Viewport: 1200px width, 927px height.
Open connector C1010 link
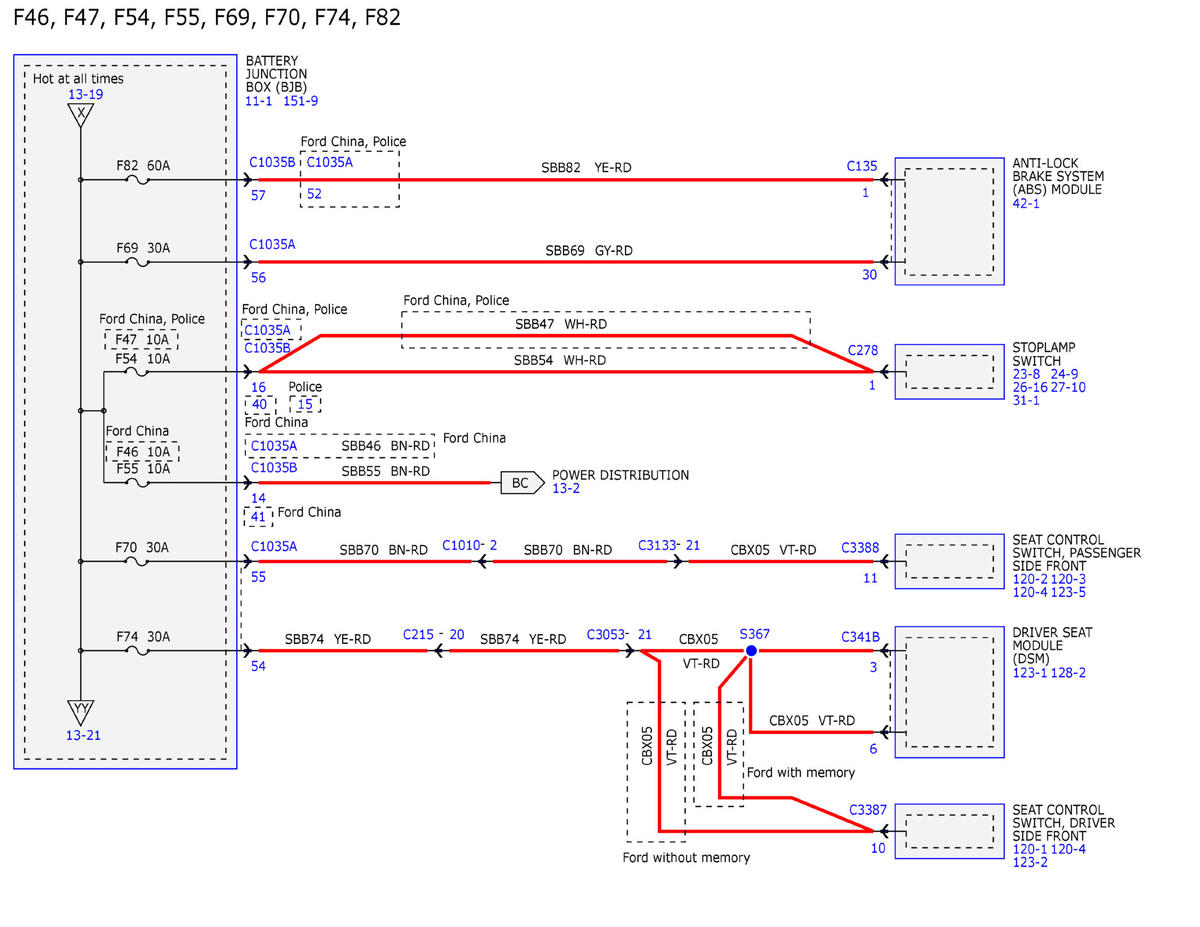460,545
